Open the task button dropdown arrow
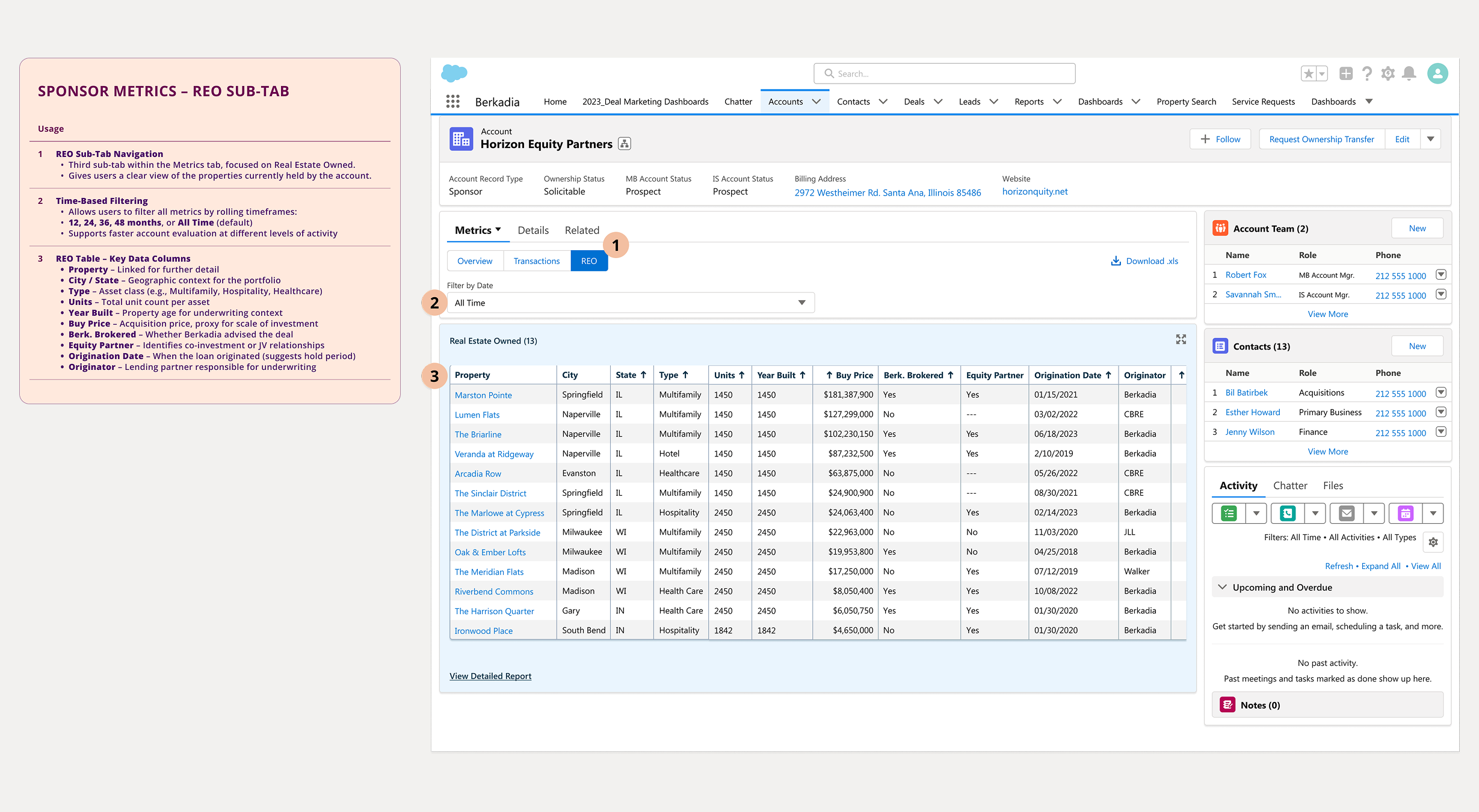This screenshot has height=812, width=1479. (x=1256, y=514)
